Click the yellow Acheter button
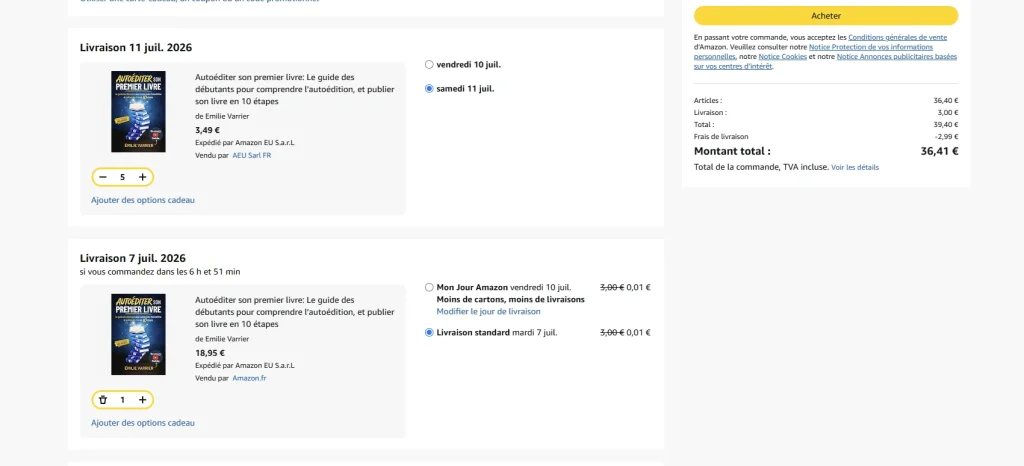This screenshot has width=1024, height=466. pyautogui.click(x=825, y=16)
